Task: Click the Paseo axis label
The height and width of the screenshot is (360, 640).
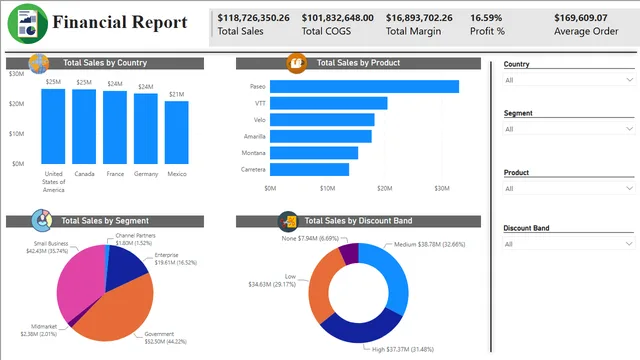Action: [258, 87]
